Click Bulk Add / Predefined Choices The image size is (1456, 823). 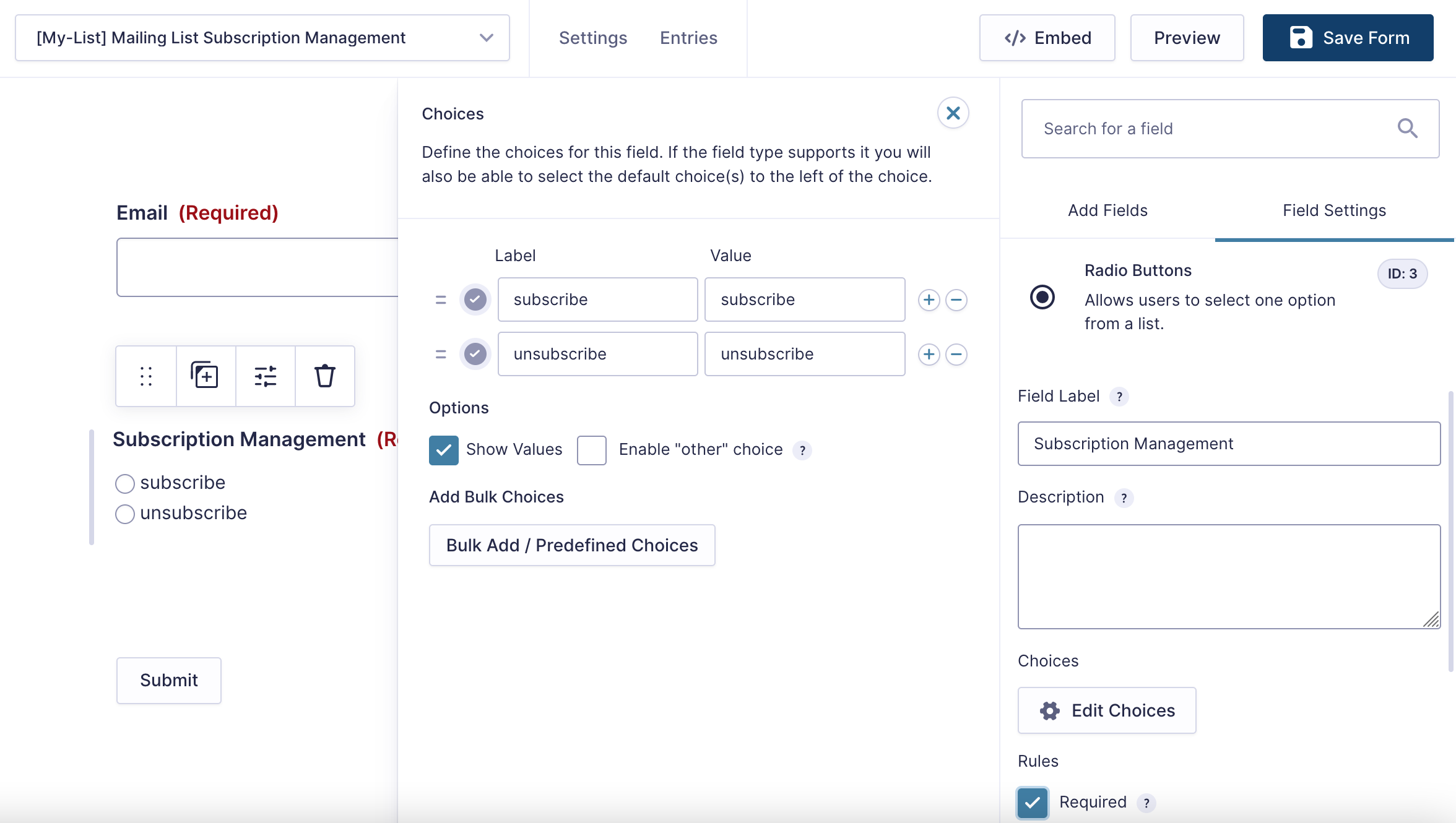(x=572, y=545)
